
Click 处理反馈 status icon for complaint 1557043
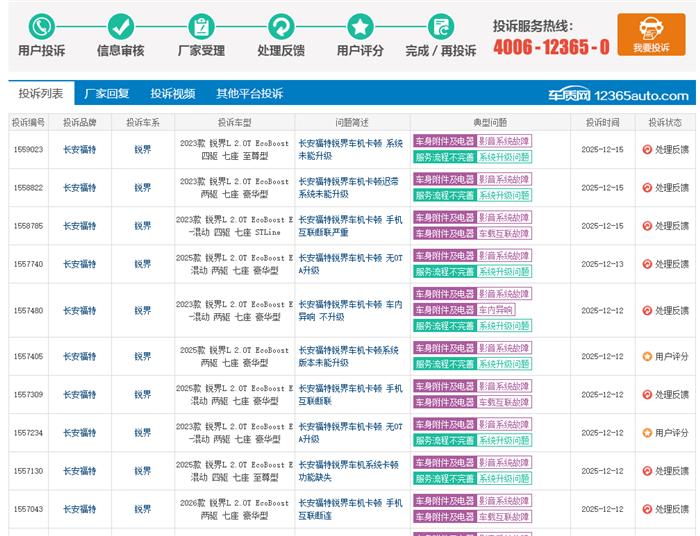pyautogui.click(x=647, y=509)
